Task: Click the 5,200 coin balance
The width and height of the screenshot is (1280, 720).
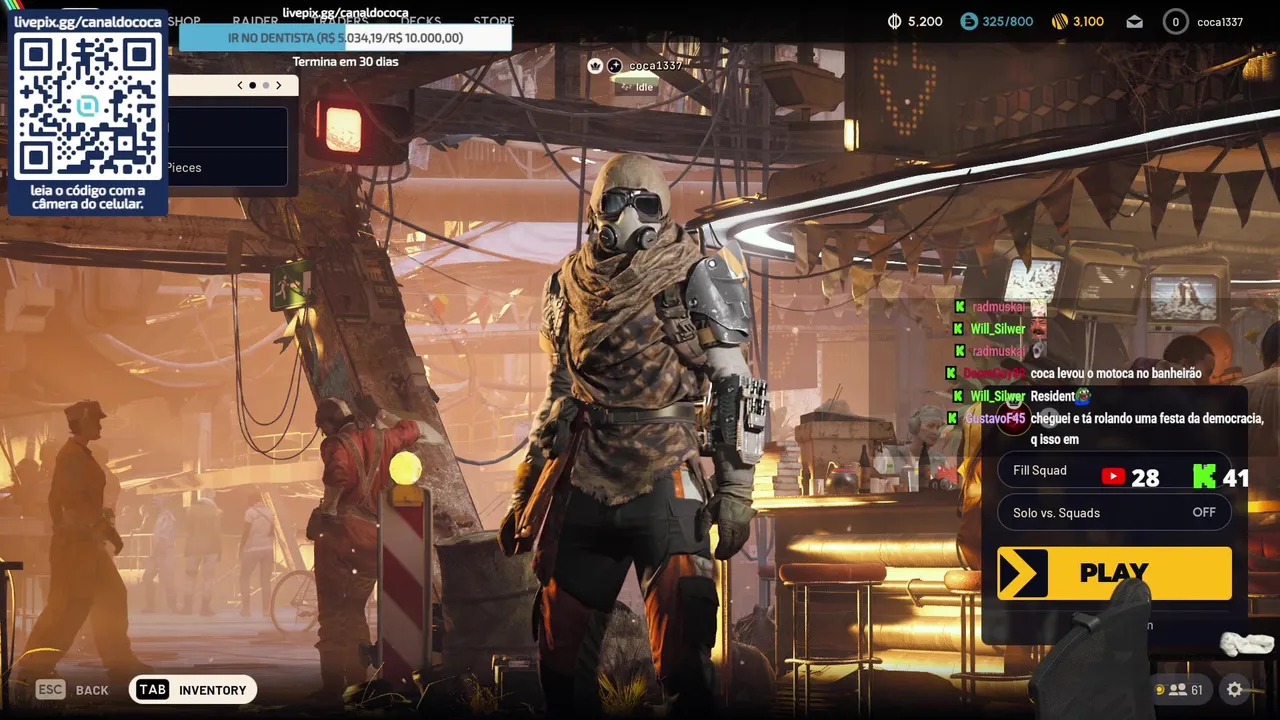Action: pos(925,21)
